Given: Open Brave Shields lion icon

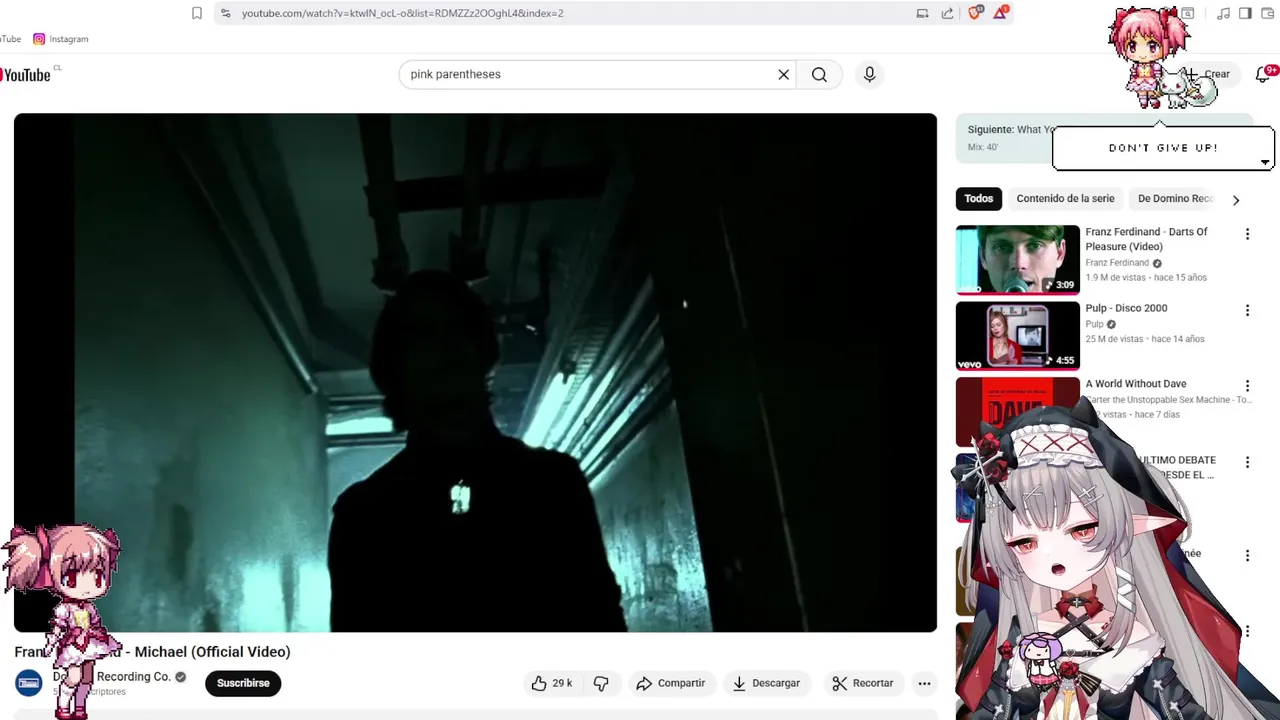Looking at the screenshot, I should [x=975, y=13].
